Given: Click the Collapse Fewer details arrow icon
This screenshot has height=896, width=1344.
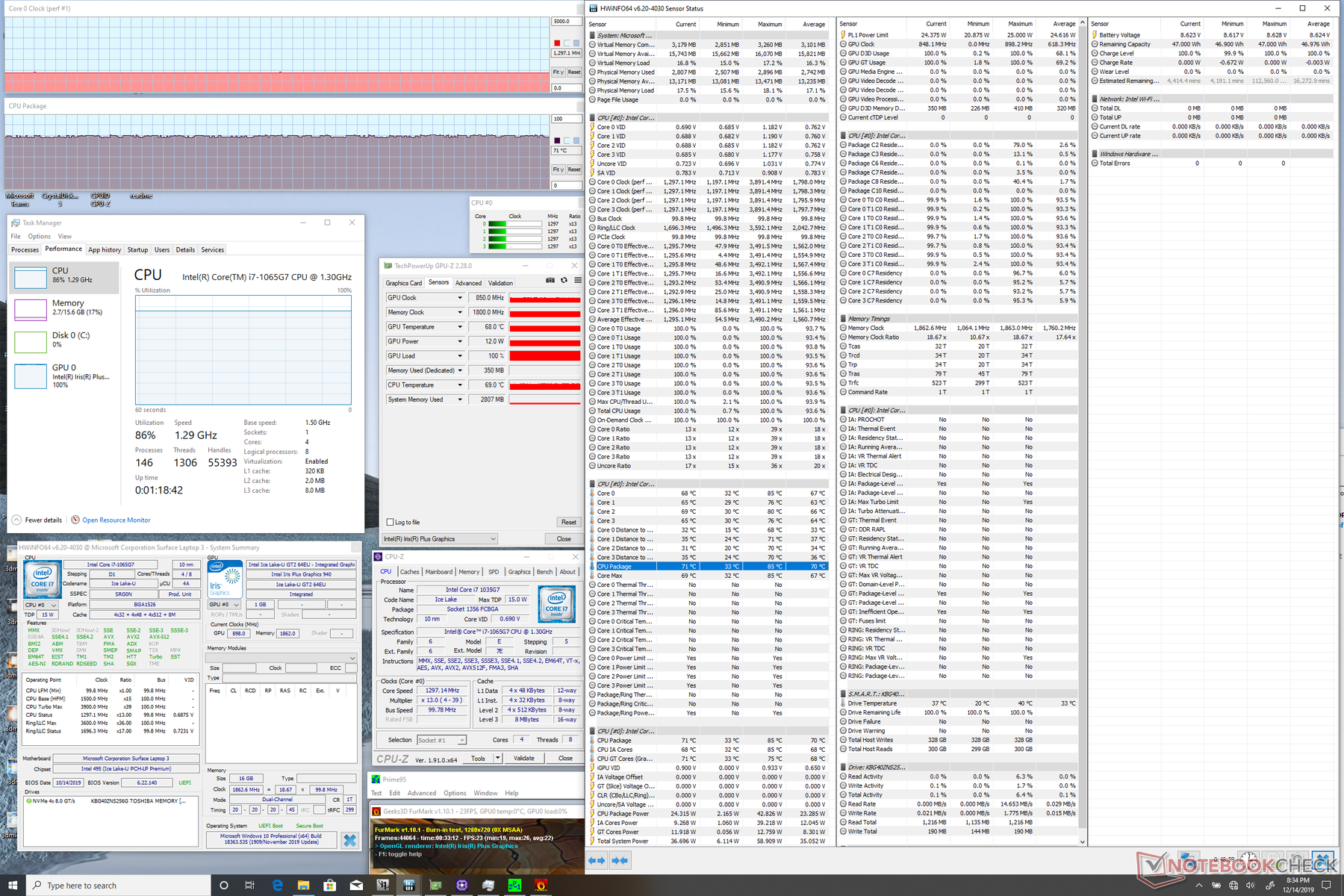Looking at the screenshot, I should coord(16,520).
